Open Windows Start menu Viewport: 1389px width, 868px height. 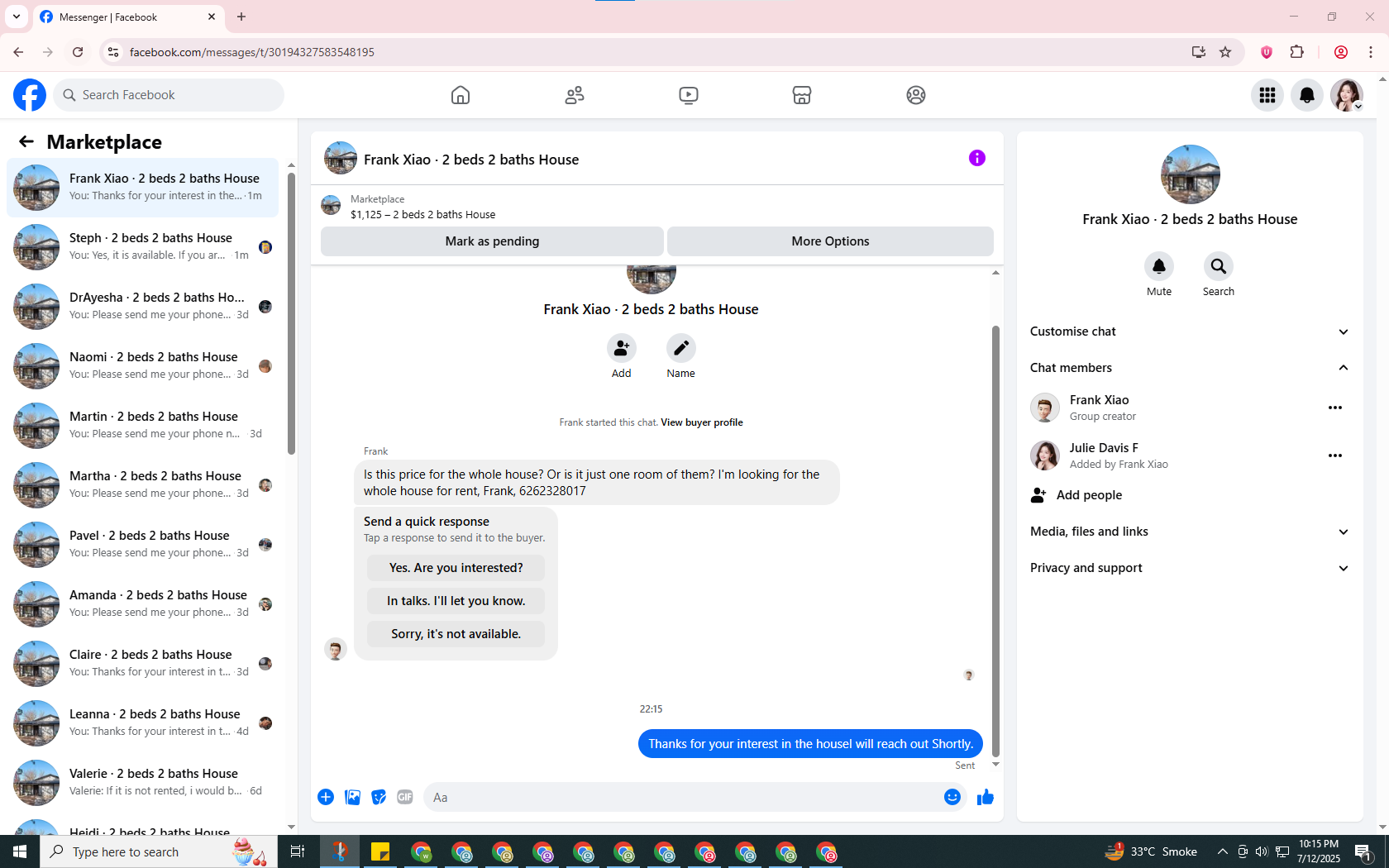[x=20, y=851]
